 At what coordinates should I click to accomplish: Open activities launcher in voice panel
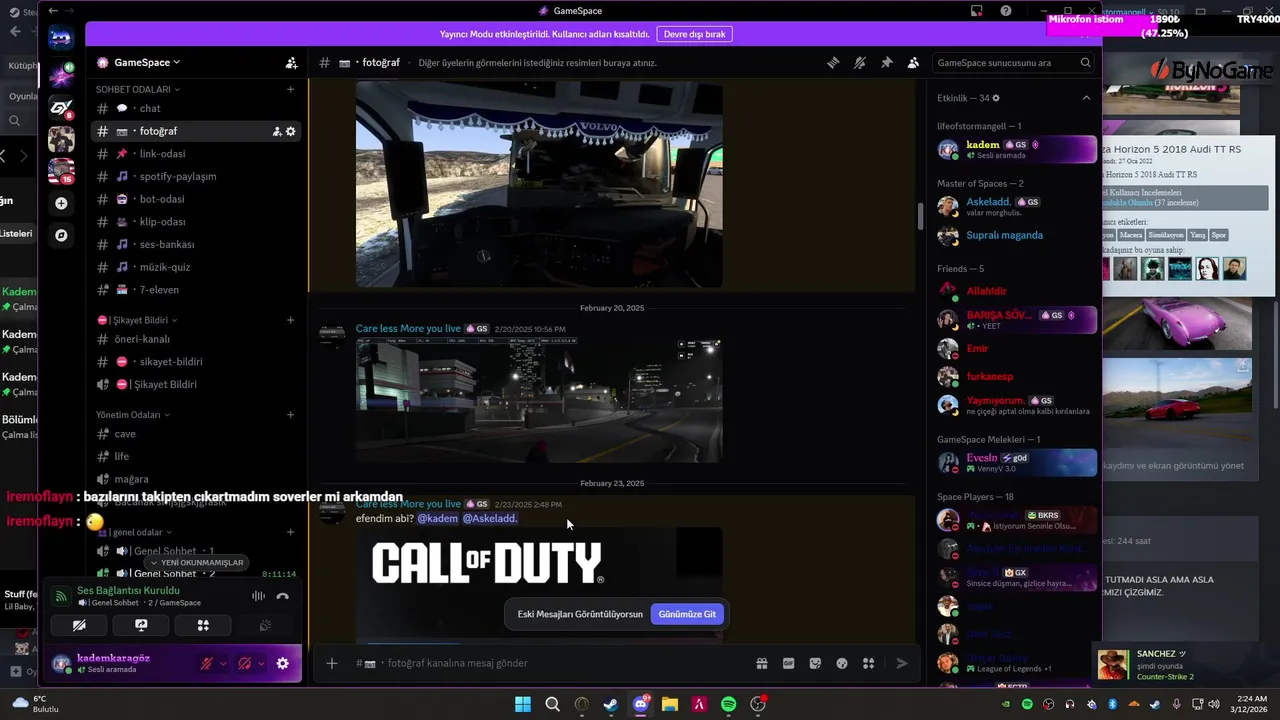(x=203, y=625)
